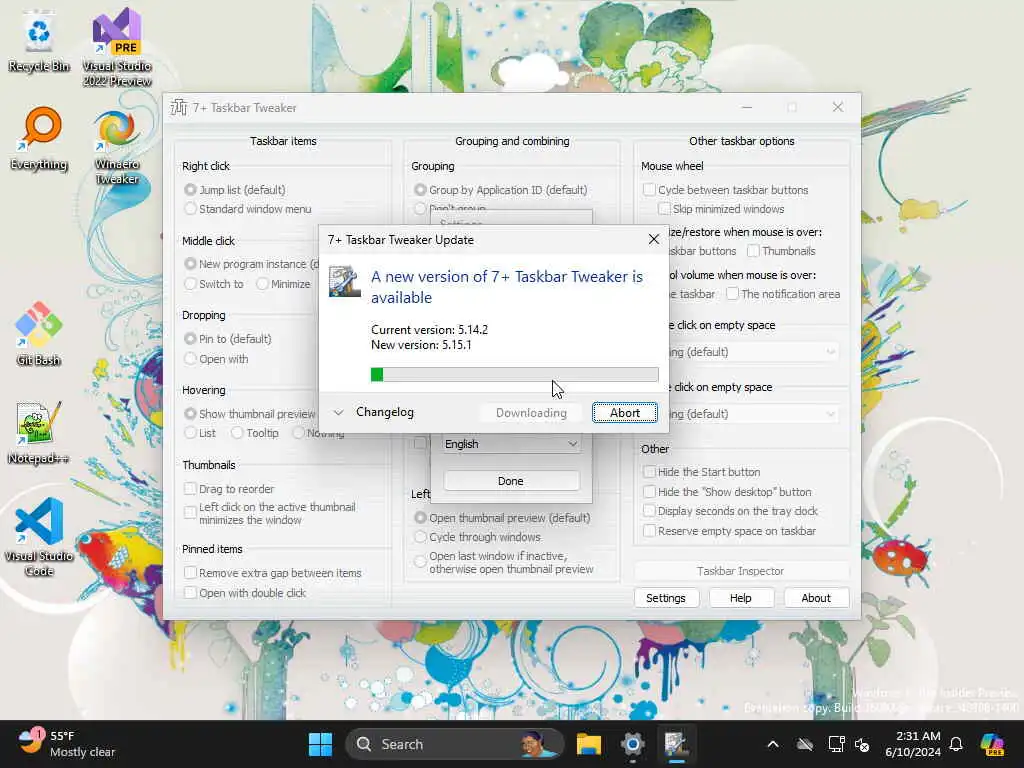
Task: Open the Git Bash desktop shortcut
Action: 39,334
